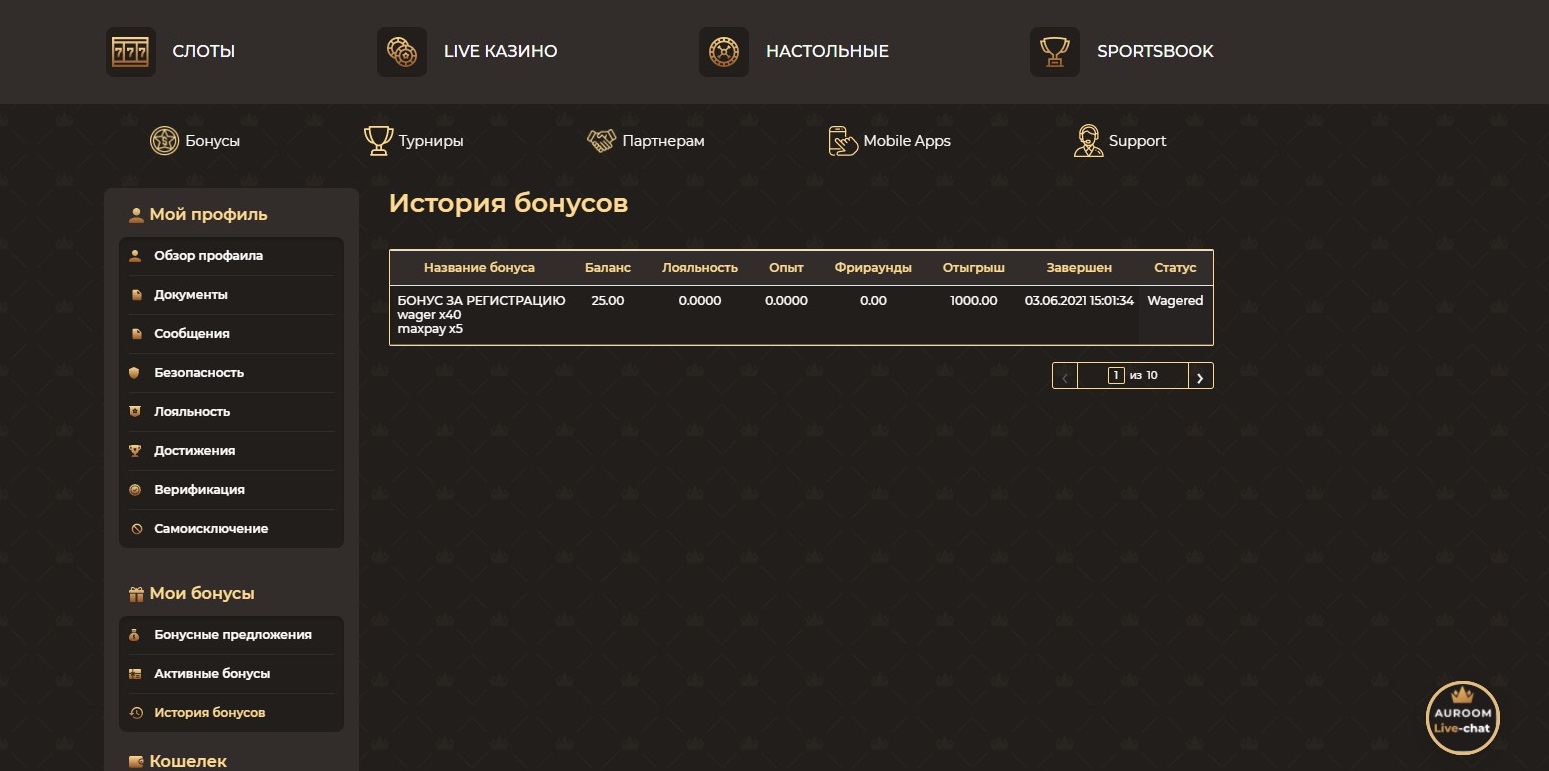Click the page number input field

pyautogui.click(x=1116, y=376)
